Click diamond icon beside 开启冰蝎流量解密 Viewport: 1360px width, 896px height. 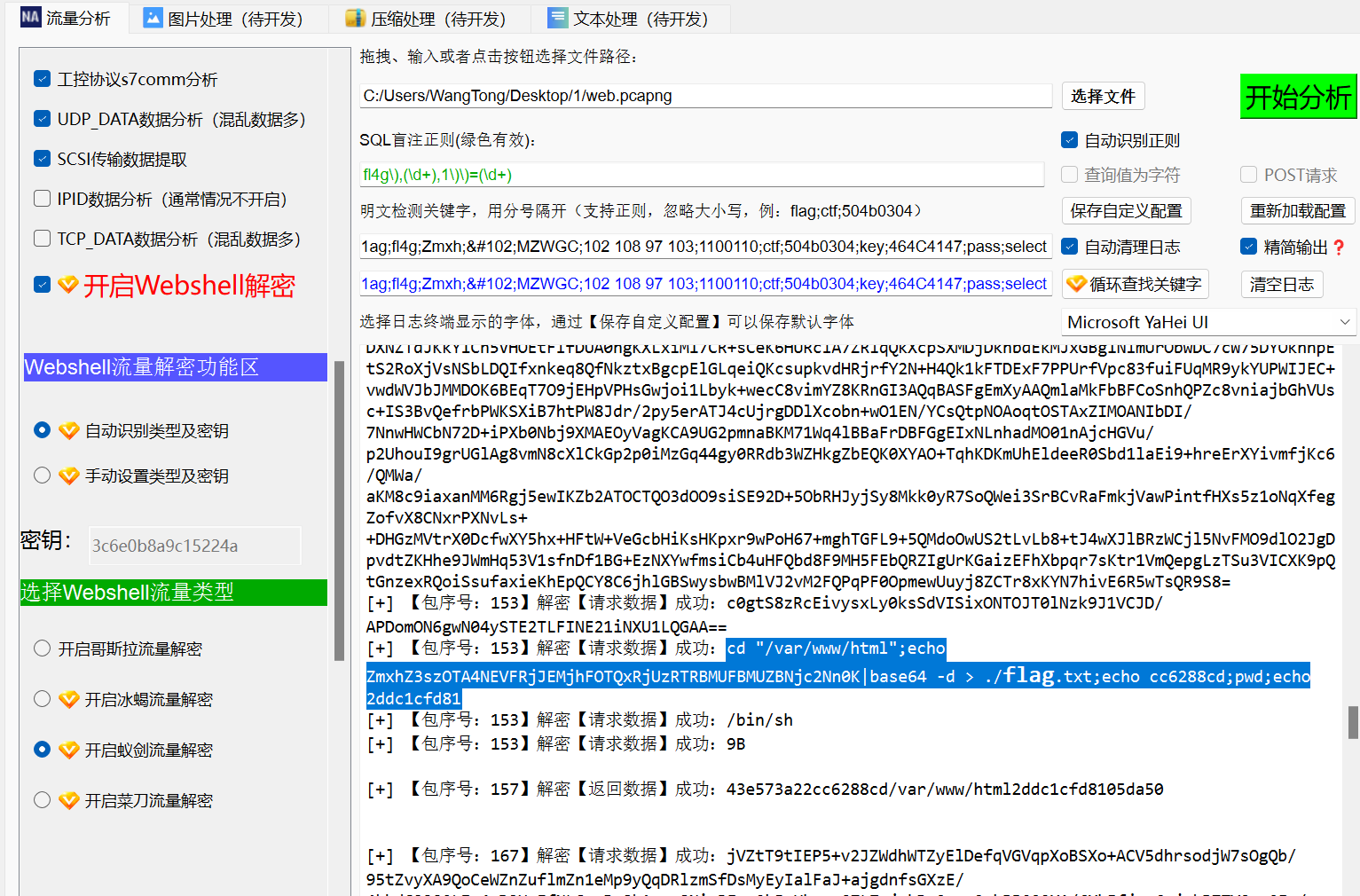(x=69, y=699)
